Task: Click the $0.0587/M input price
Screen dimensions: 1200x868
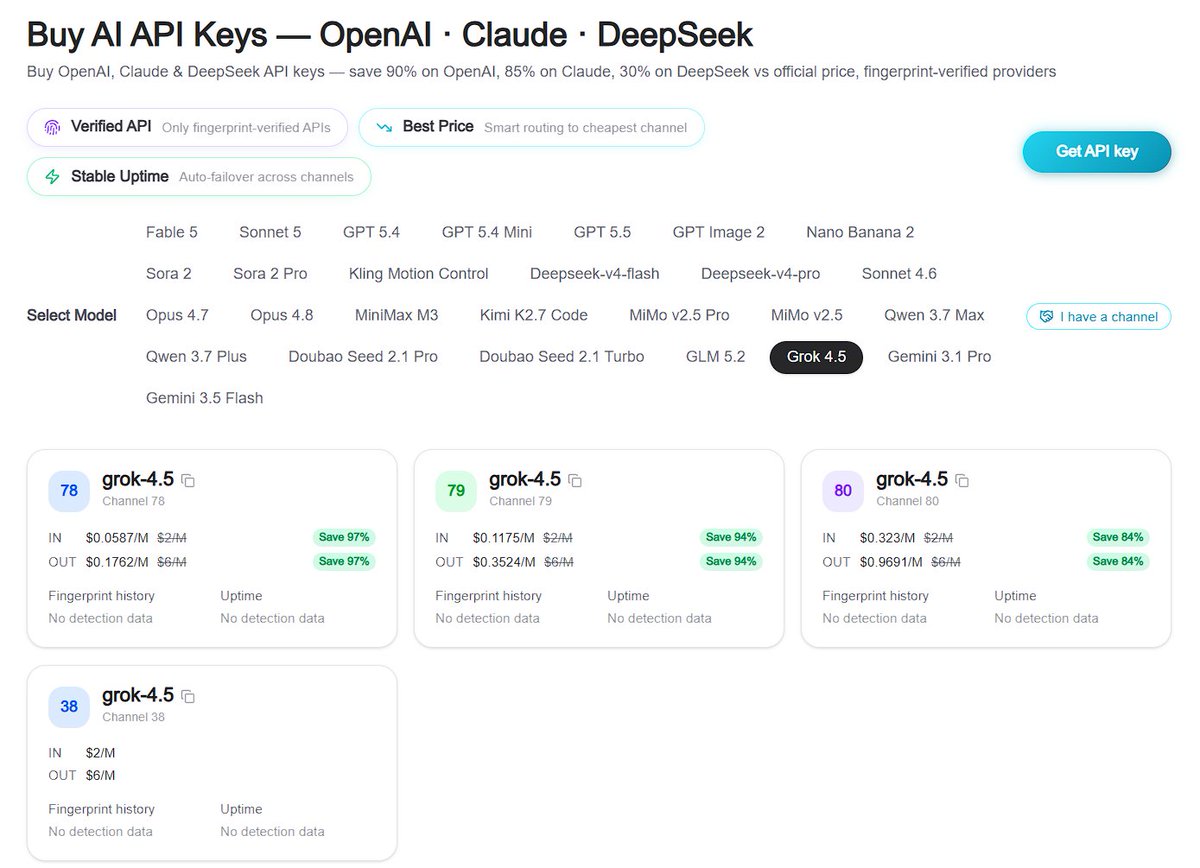Action: click(x=117, y=538)
